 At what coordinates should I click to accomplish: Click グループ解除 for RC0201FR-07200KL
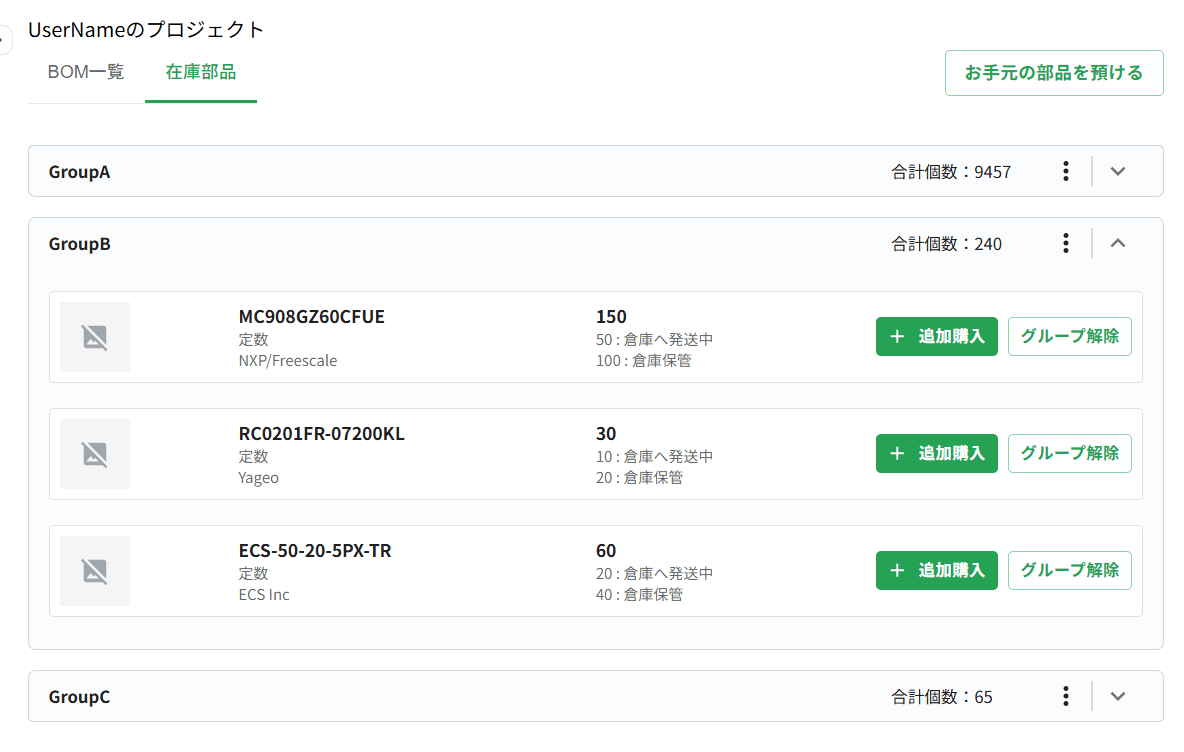coord(1069,454)
